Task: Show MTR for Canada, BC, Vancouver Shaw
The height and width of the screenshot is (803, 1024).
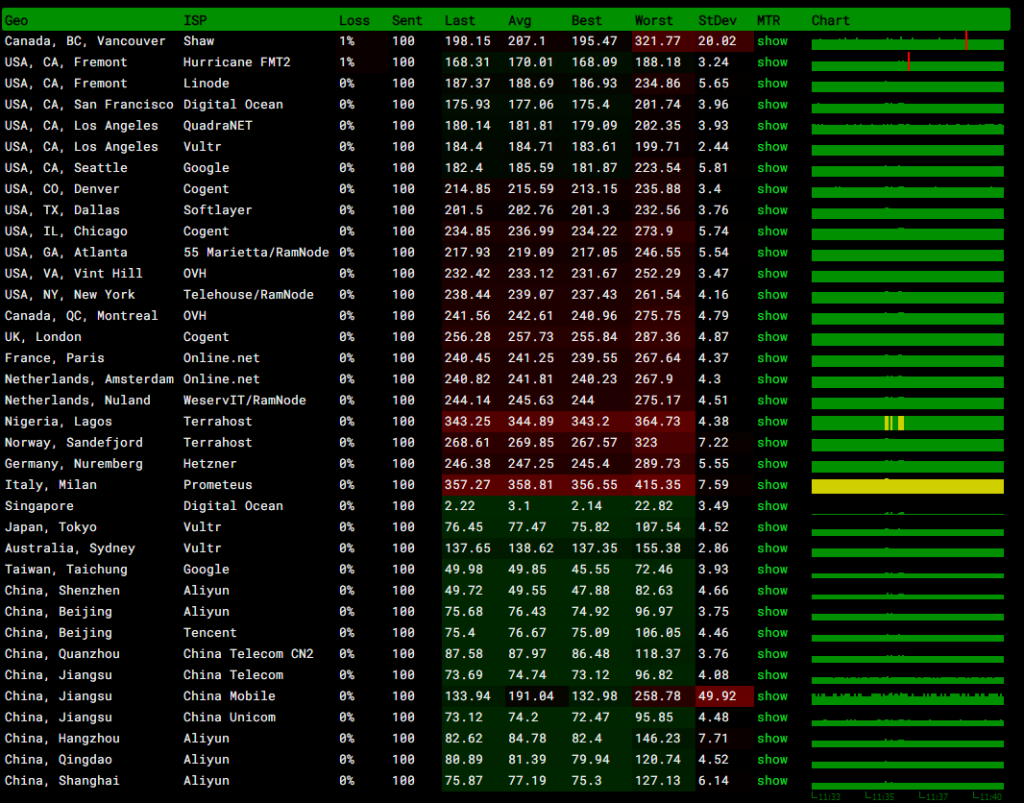Action: pos(773,41)
